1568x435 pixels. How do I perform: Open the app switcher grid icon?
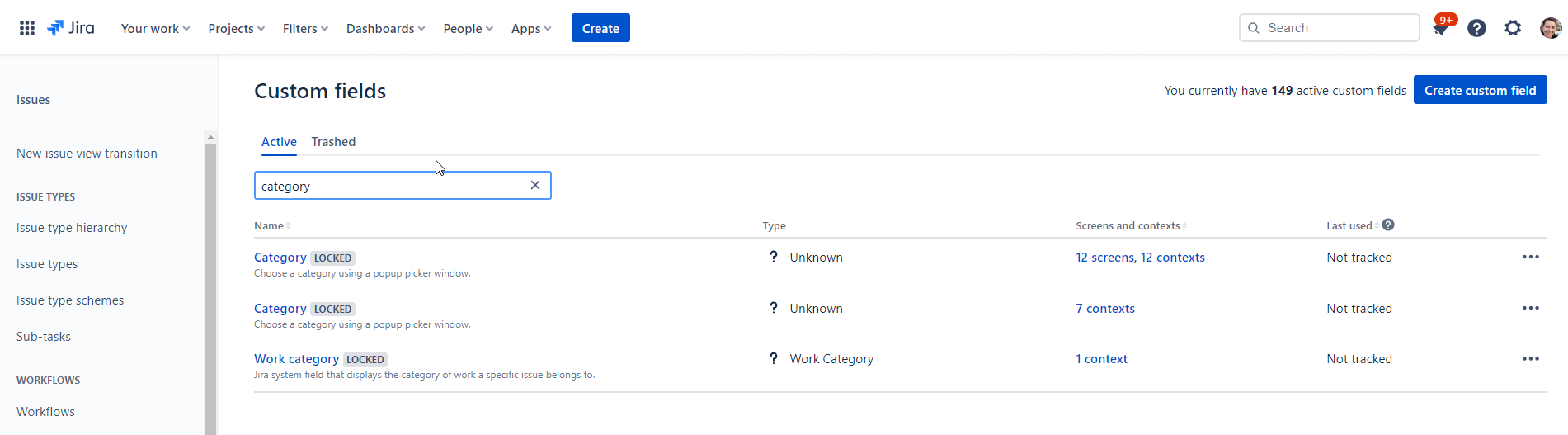point(27,28)
